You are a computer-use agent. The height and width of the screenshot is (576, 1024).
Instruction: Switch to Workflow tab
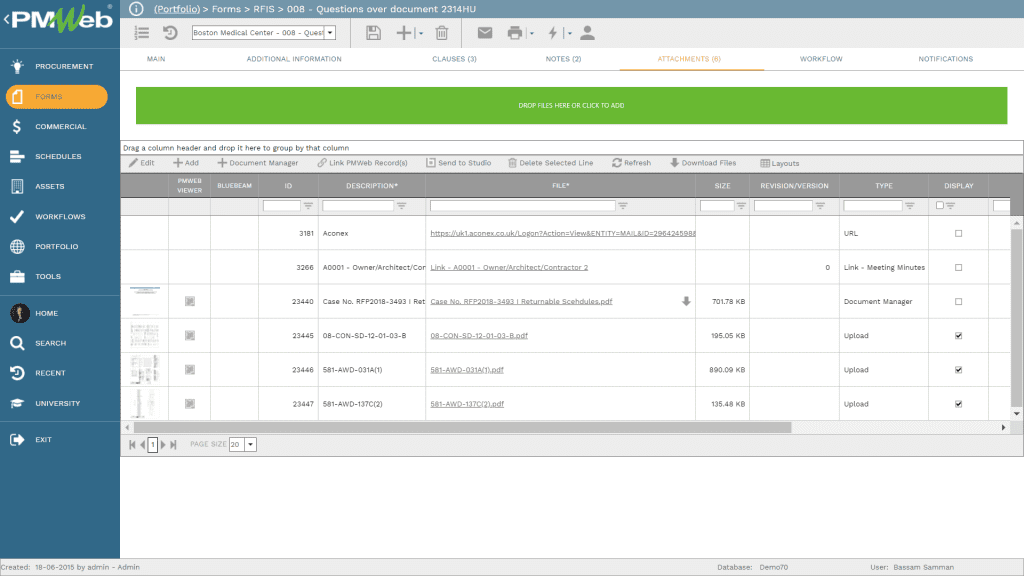tap(821, 59)
